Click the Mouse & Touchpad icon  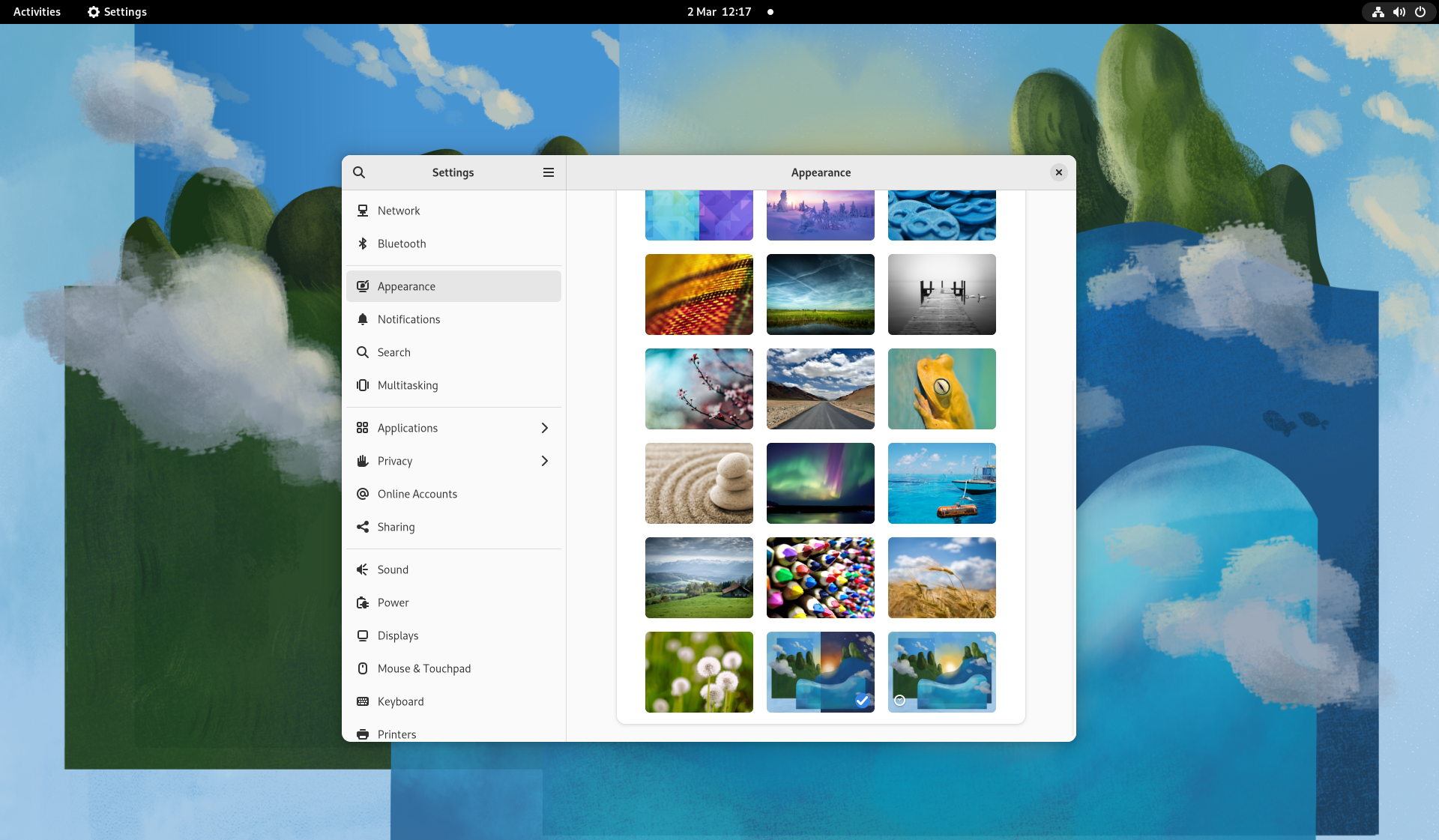pyautogui.click(x=363, y=668)
